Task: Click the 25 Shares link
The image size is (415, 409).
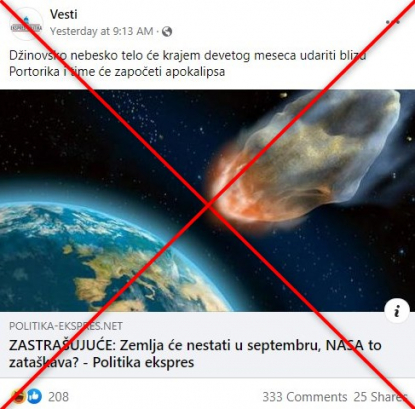Action: (381, 397)
